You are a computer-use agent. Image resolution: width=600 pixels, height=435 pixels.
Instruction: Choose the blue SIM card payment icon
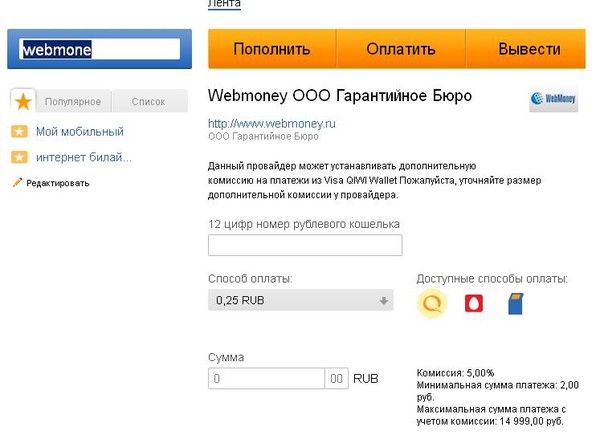point(515,304)
